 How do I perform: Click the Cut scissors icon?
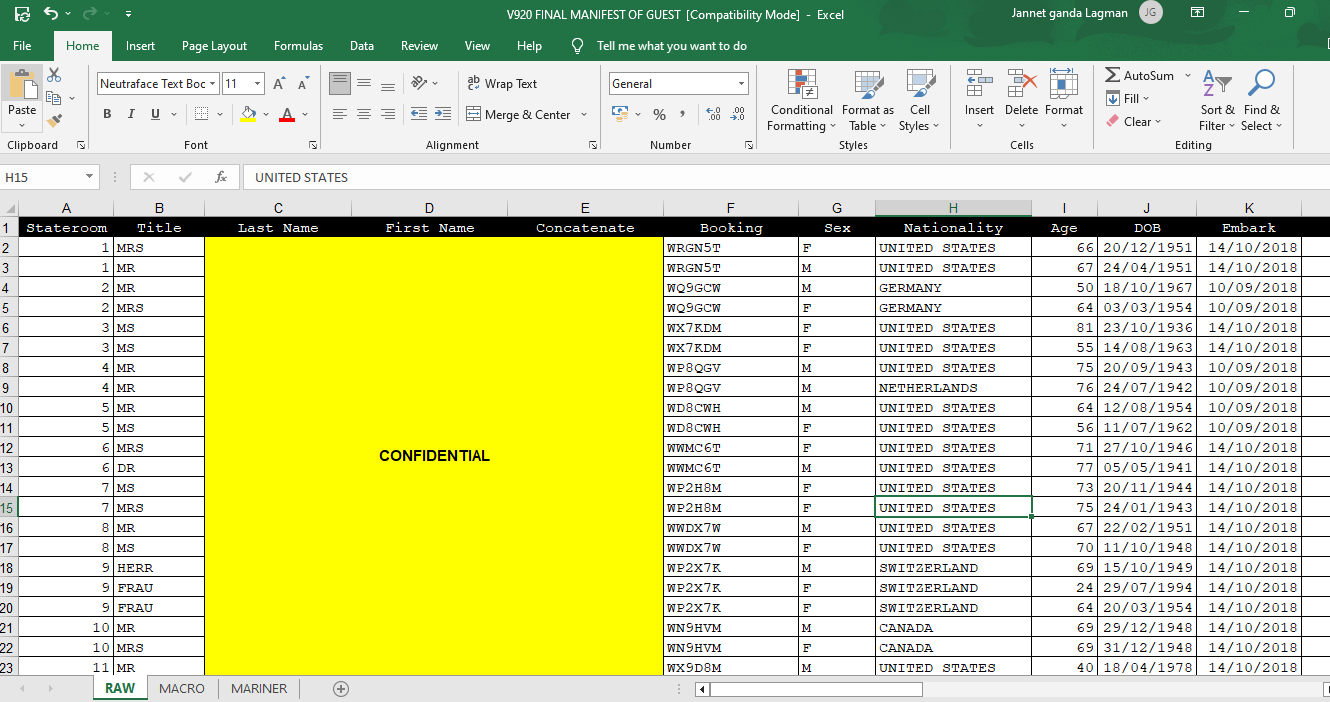pyautogui.click(x=54, y=75)
